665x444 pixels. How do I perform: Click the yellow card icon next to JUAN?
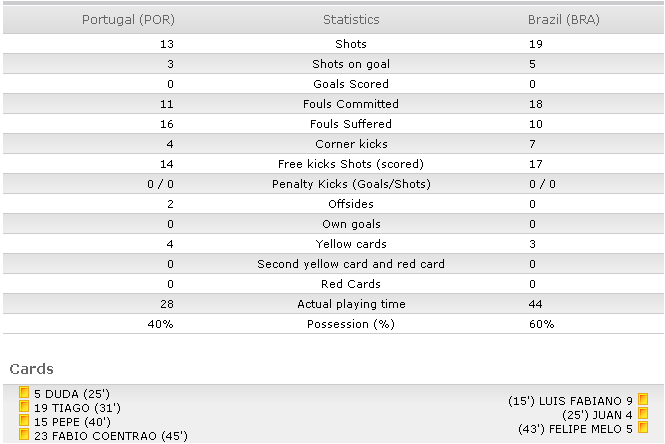tap(643, 413)
